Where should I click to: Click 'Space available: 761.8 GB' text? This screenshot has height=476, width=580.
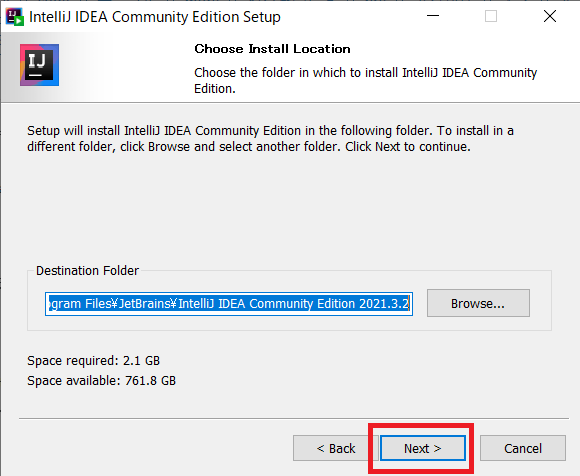[101, 381]
